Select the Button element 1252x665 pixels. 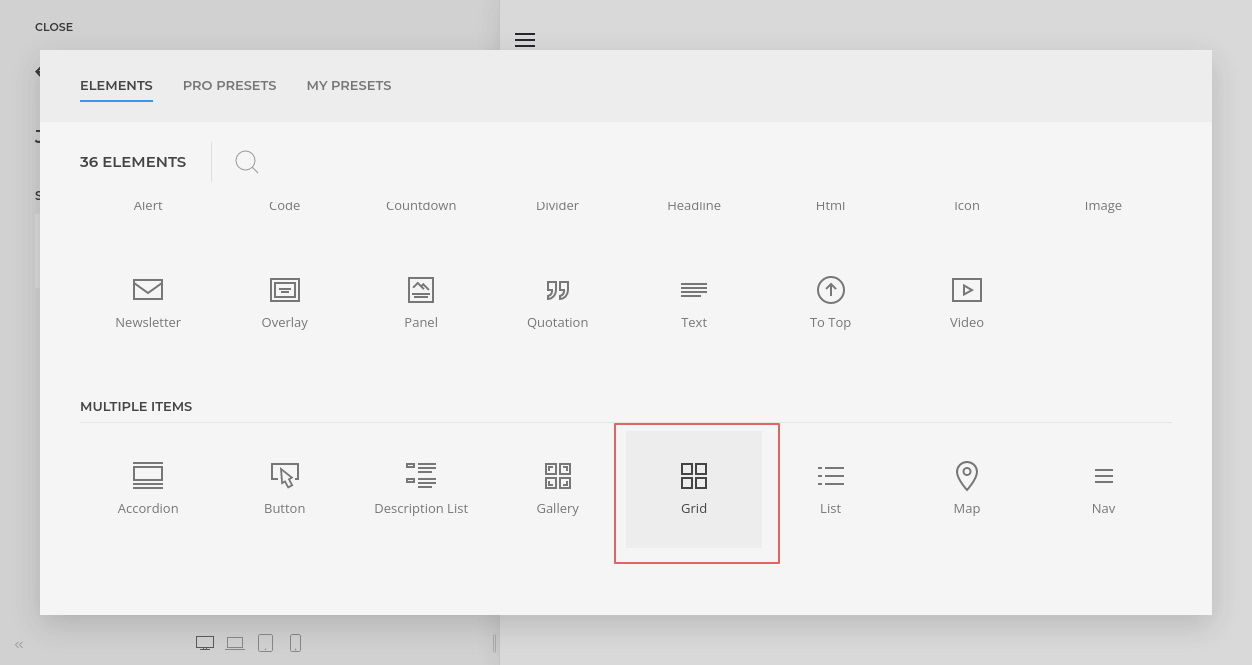point(285,489)
